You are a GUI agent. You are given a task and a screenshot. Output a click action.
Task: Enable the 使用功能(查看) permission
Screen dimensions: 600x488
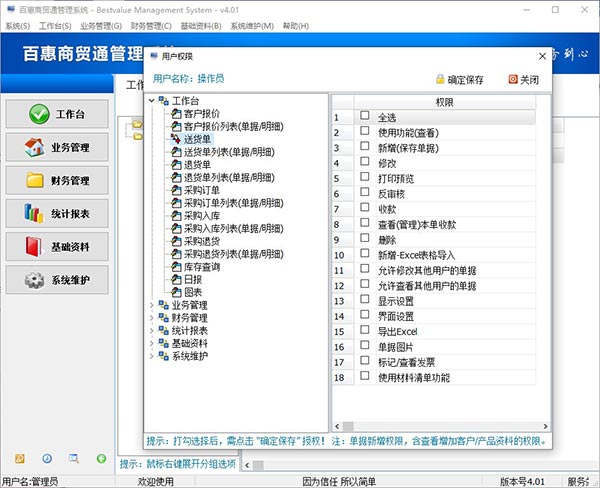[365, 131]
